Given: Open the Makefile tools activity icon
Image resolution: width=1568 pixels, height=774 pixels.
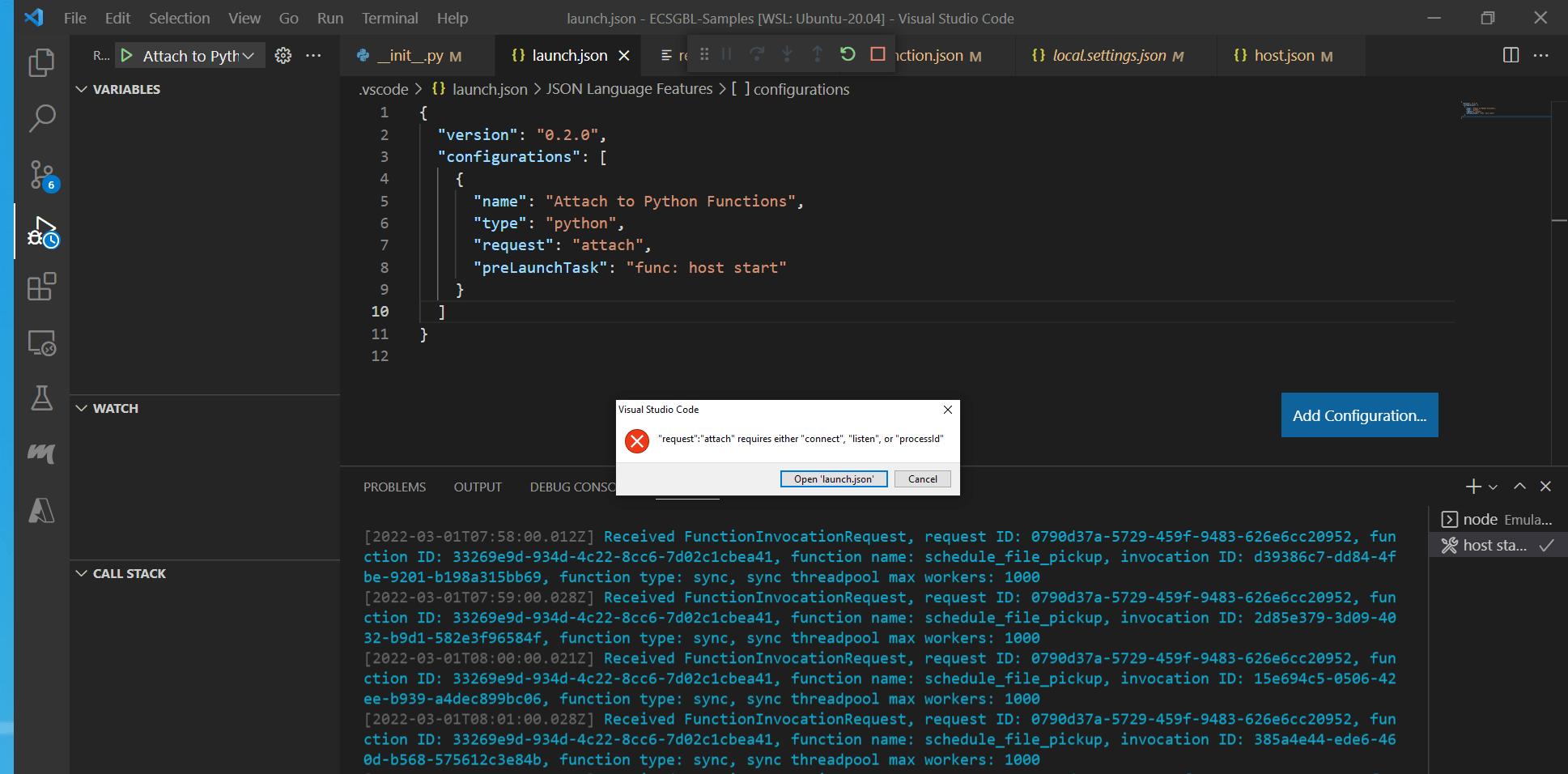Looking at the screenshot, I should tap(41, 453).
